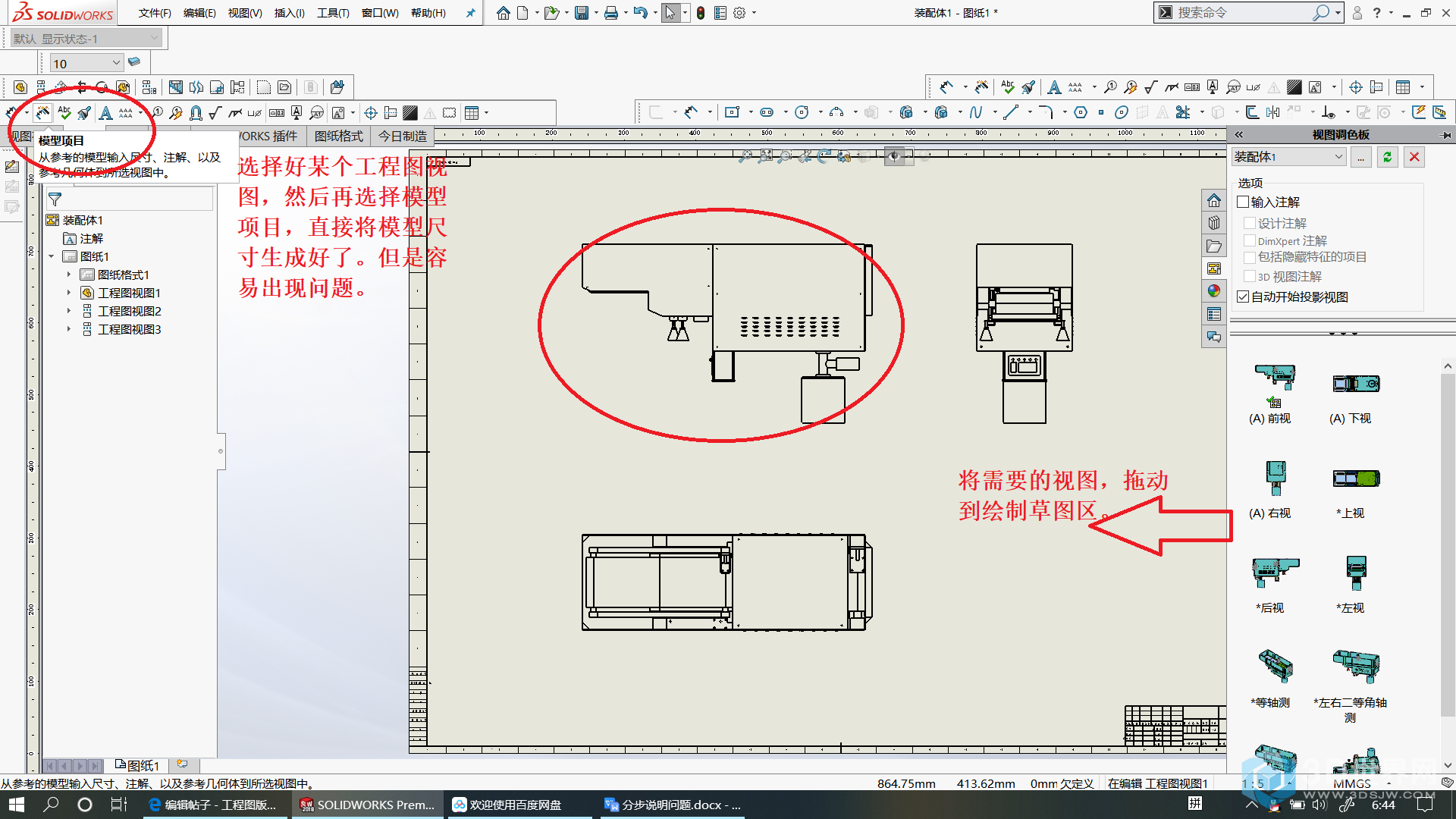The height and width of the screenshot is (819, 1456).
Task: Open the Appearances task pane tab
Action: (1214, 291)
